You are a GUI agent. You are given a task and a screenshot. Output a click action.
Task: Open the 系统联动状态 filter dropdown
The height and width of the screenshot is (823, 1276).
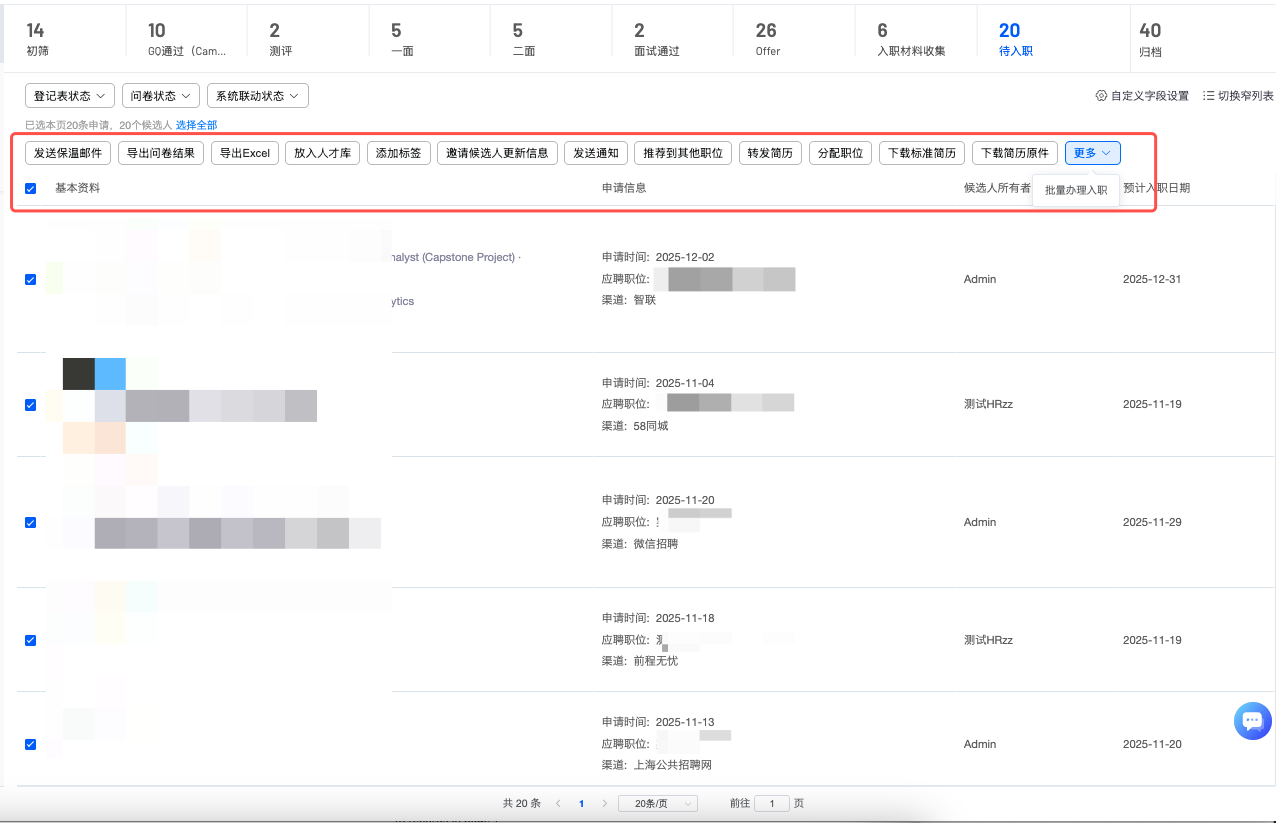click(x=258, y=96)
